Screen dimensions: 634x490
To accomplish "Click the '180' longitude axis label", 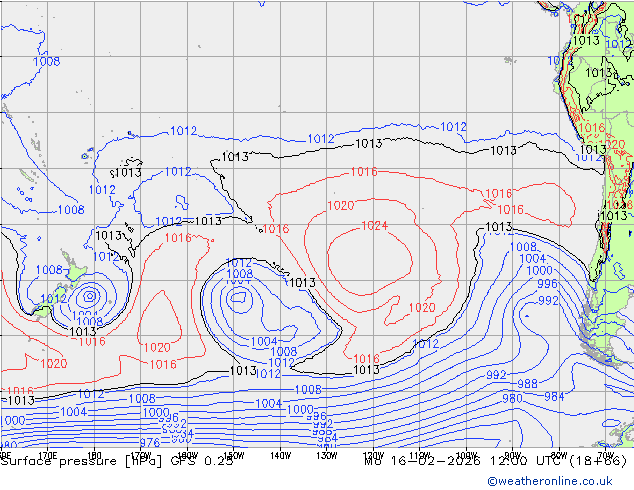I will point(94,456).
